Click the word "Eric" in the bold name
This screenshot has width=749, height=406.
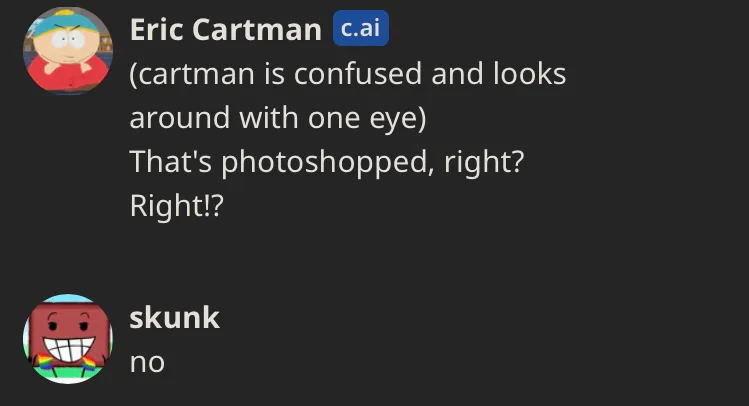(x=156, y=30)
